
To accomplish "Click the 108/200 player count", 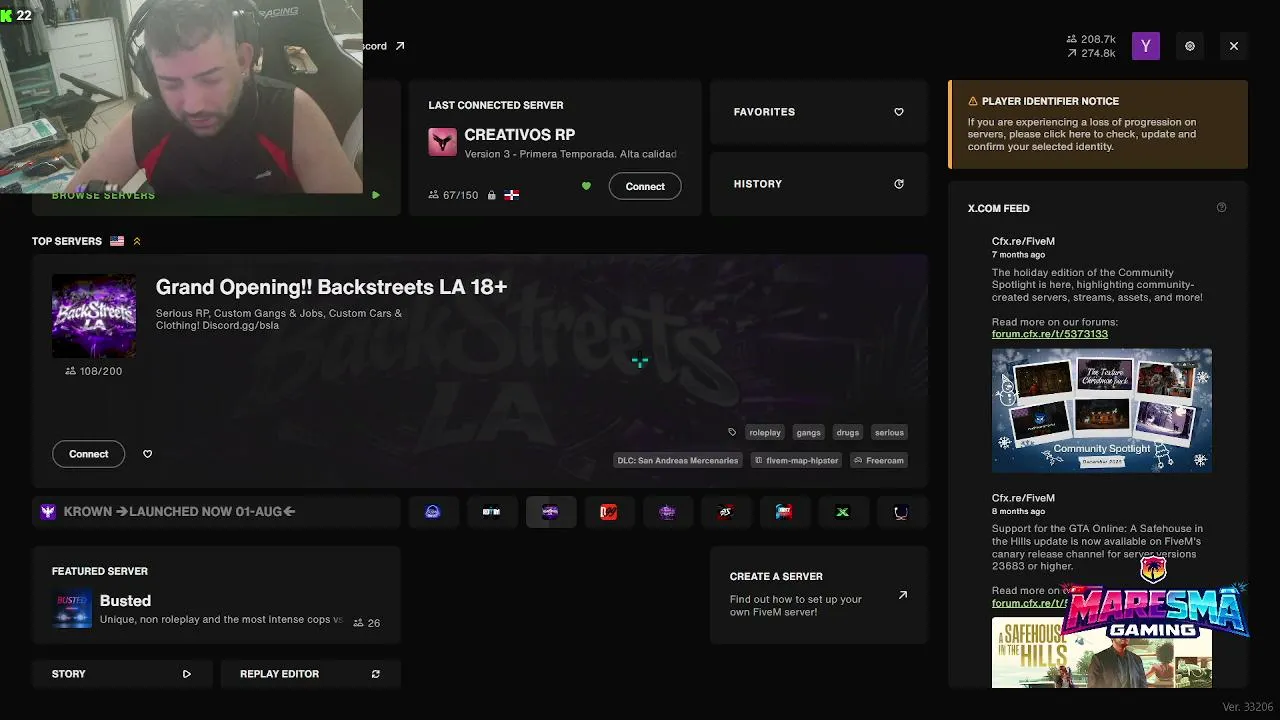I will tap(94, 371).
